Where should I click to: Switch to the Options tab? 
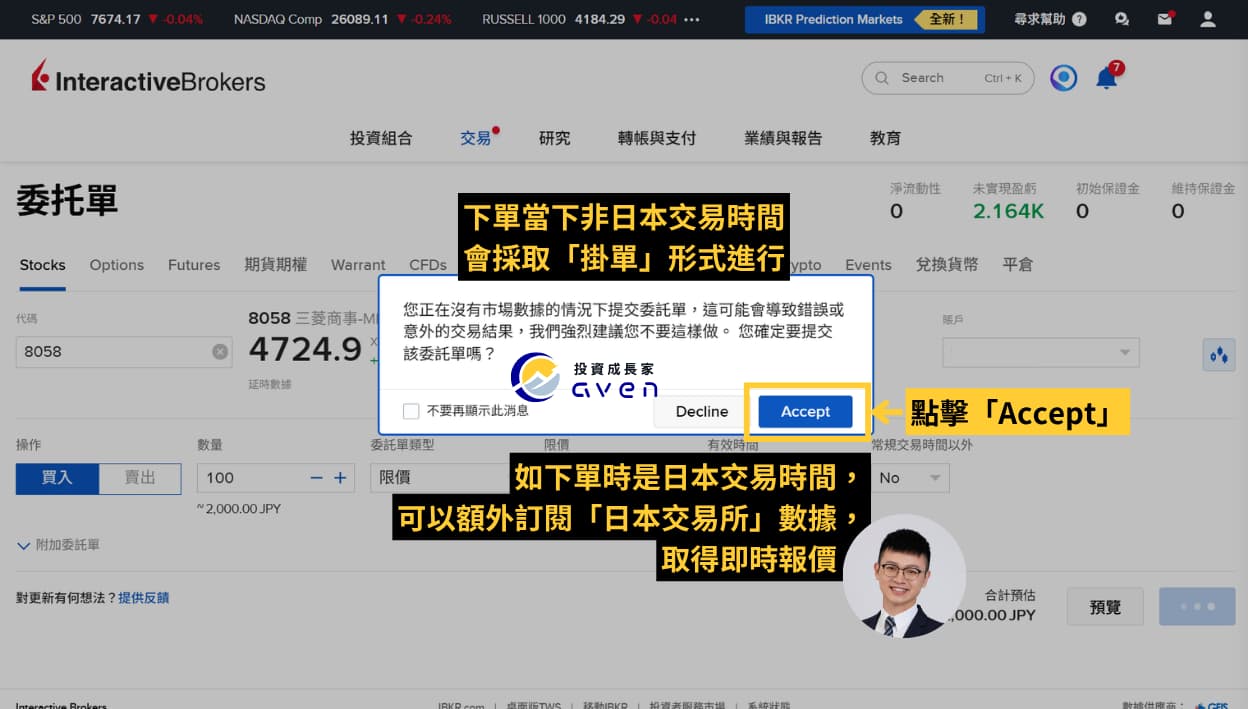pos(117,265)
